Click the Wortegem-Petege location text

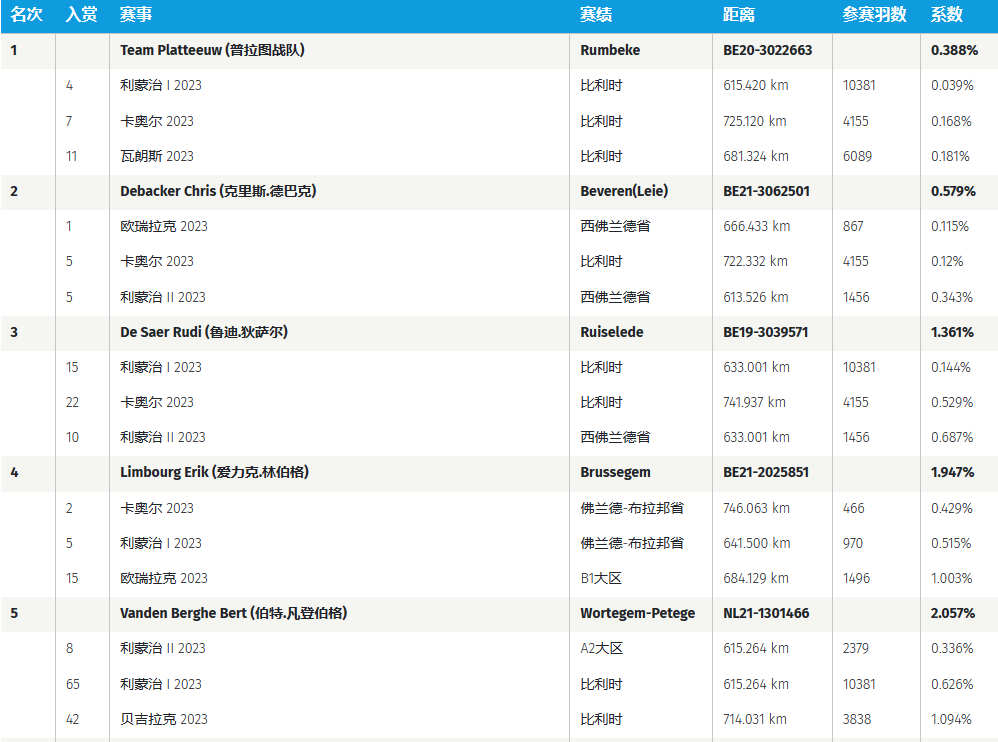coord(637,613)
